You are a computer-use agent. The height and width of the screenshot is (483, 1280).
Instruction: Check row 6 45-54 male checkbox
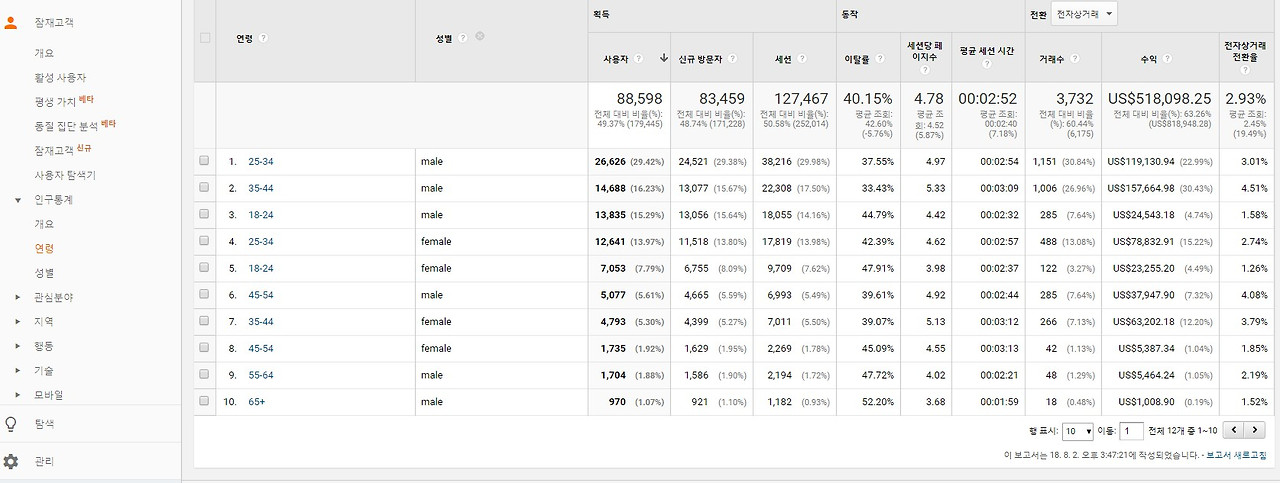click(x=205, y=295)
